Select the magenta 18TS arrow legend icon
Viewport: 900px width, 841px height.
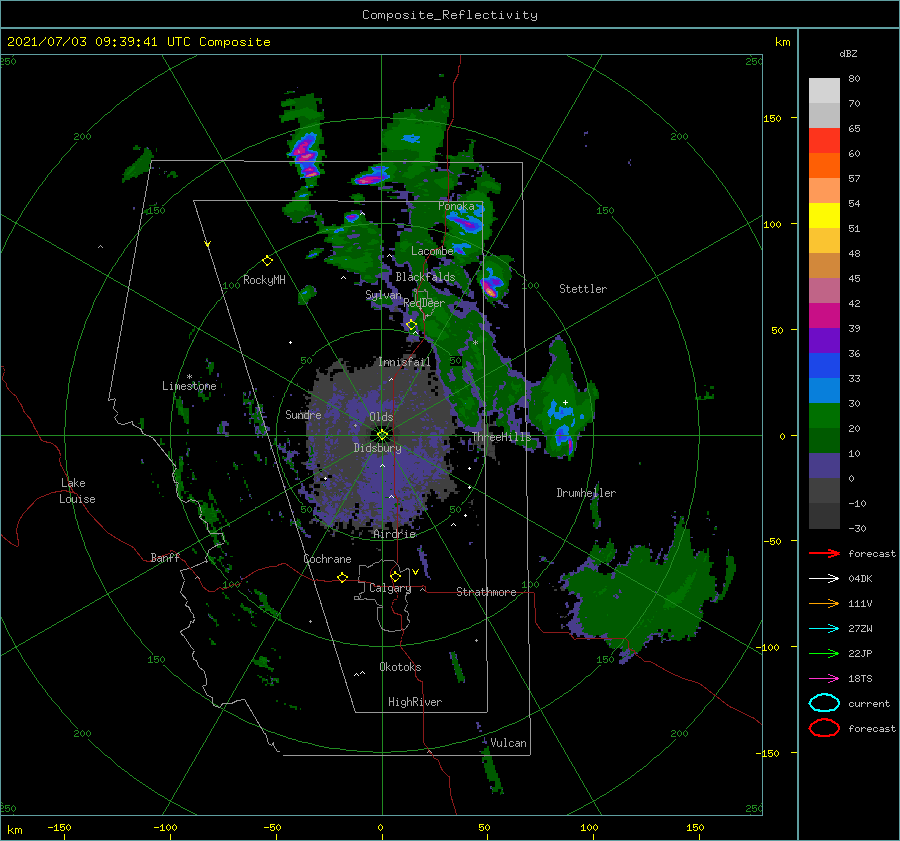[824, 679]
